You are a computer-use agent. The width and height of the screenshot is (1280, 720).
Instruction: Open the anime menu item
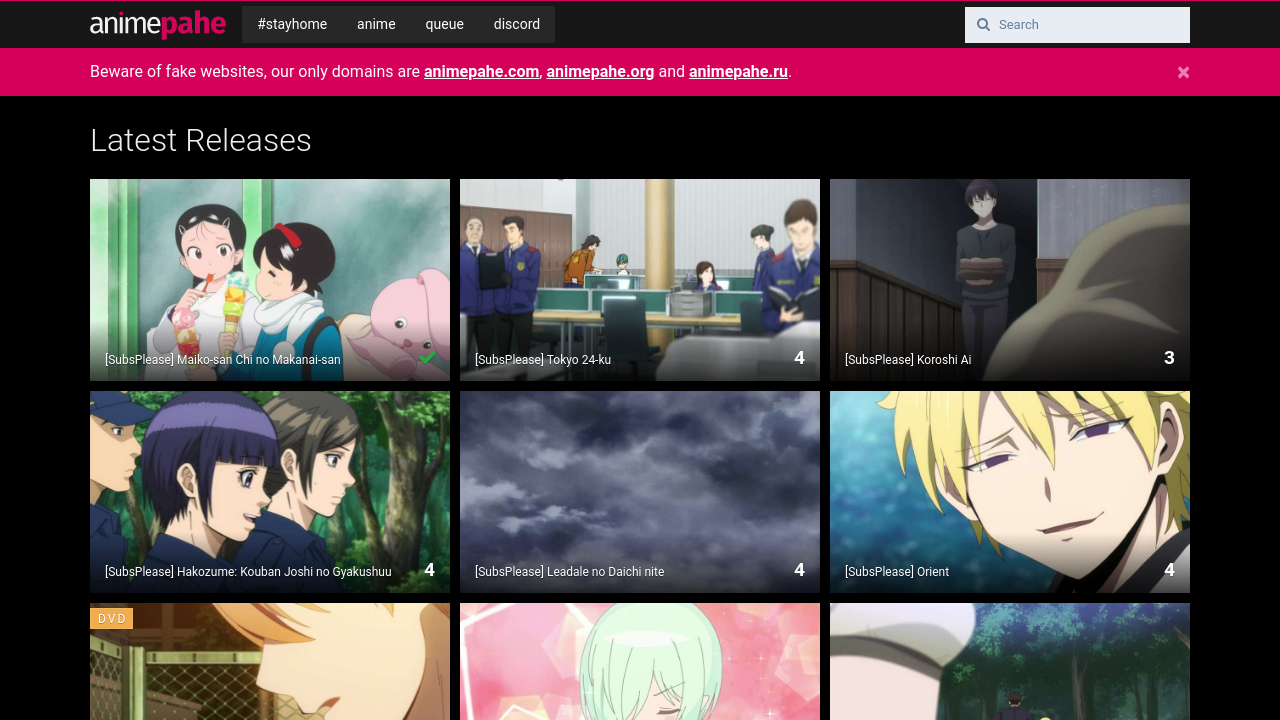pos(376,24)
